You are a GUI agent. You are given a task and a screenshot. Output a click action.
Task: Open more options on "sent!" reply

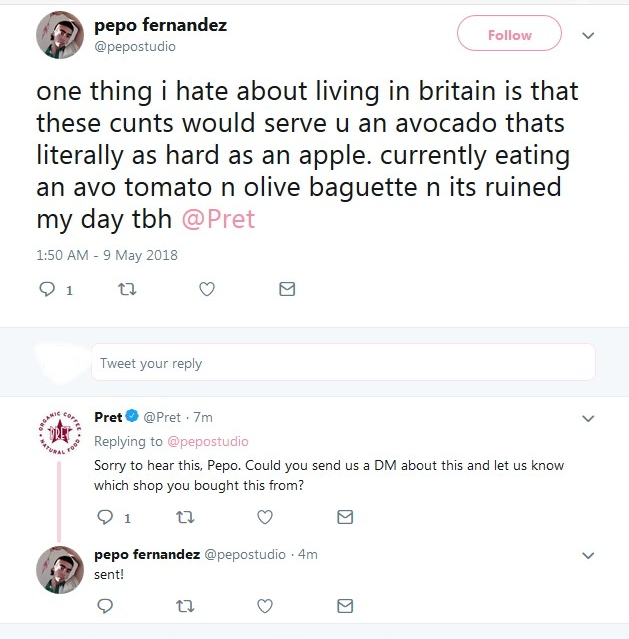tap(588, 554)
